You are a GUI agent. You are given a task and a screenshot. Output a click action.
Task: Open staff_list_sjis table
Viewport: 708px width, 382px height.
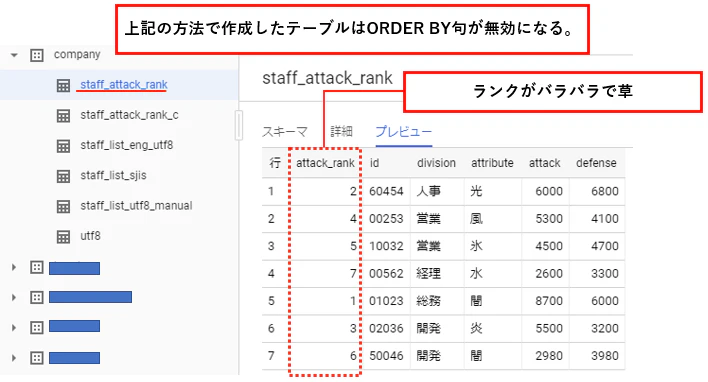(113, 175)
